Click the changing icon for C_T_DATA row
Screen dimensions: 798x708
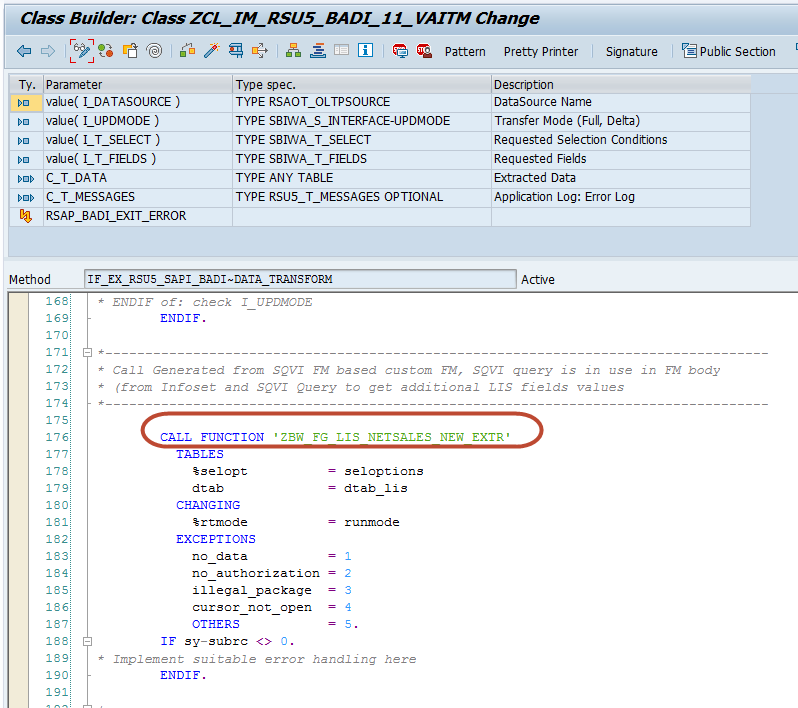pos(25,179)
